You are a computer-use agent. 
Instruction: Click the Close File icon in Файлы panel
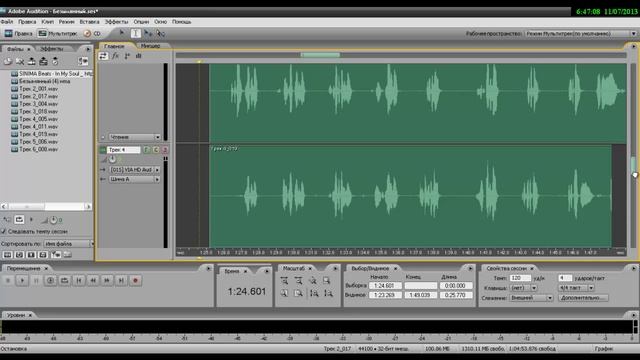(20, 61)
